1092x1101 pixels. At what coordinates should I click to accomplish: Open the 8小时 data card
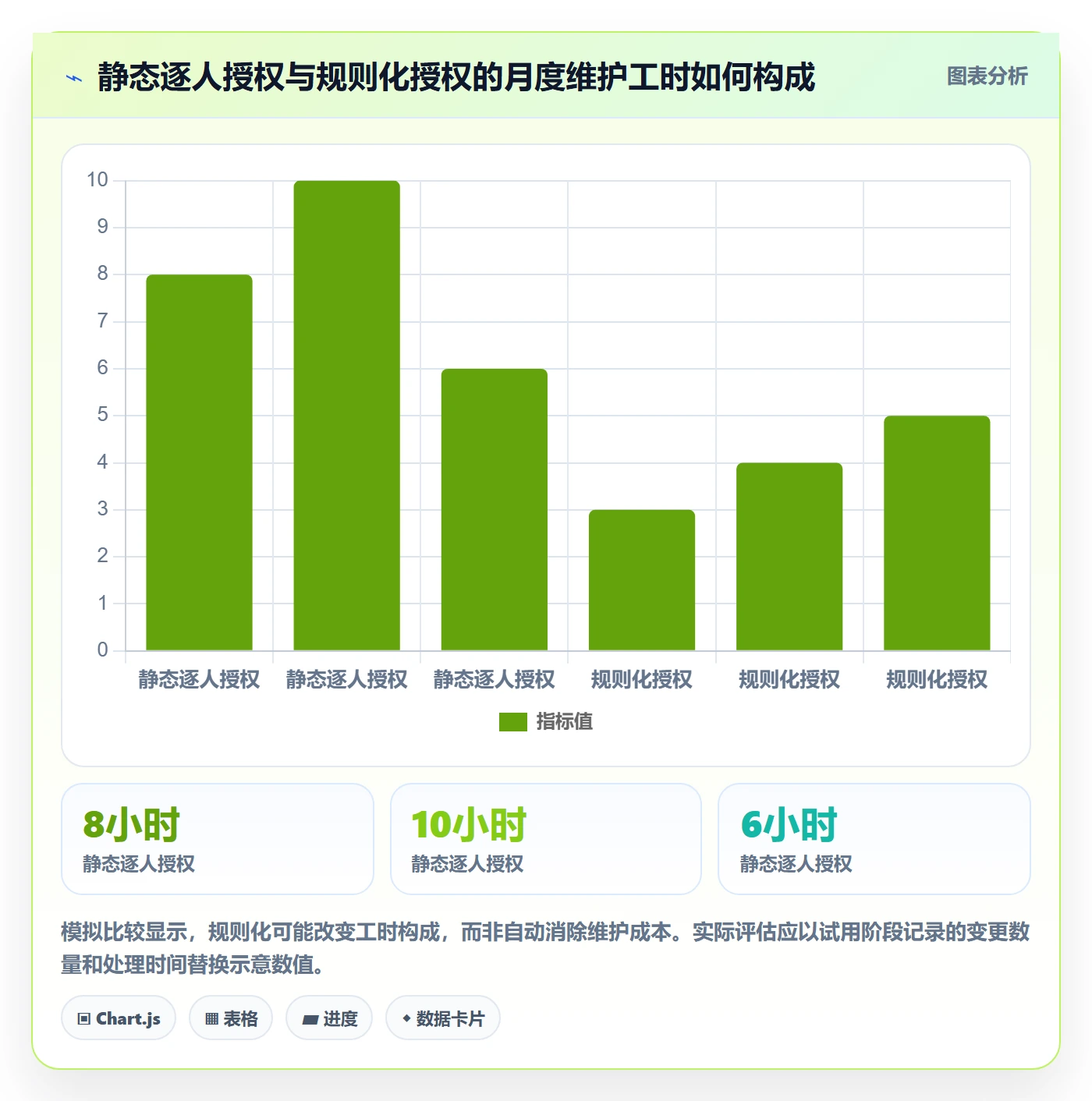[x=218, y=839]
